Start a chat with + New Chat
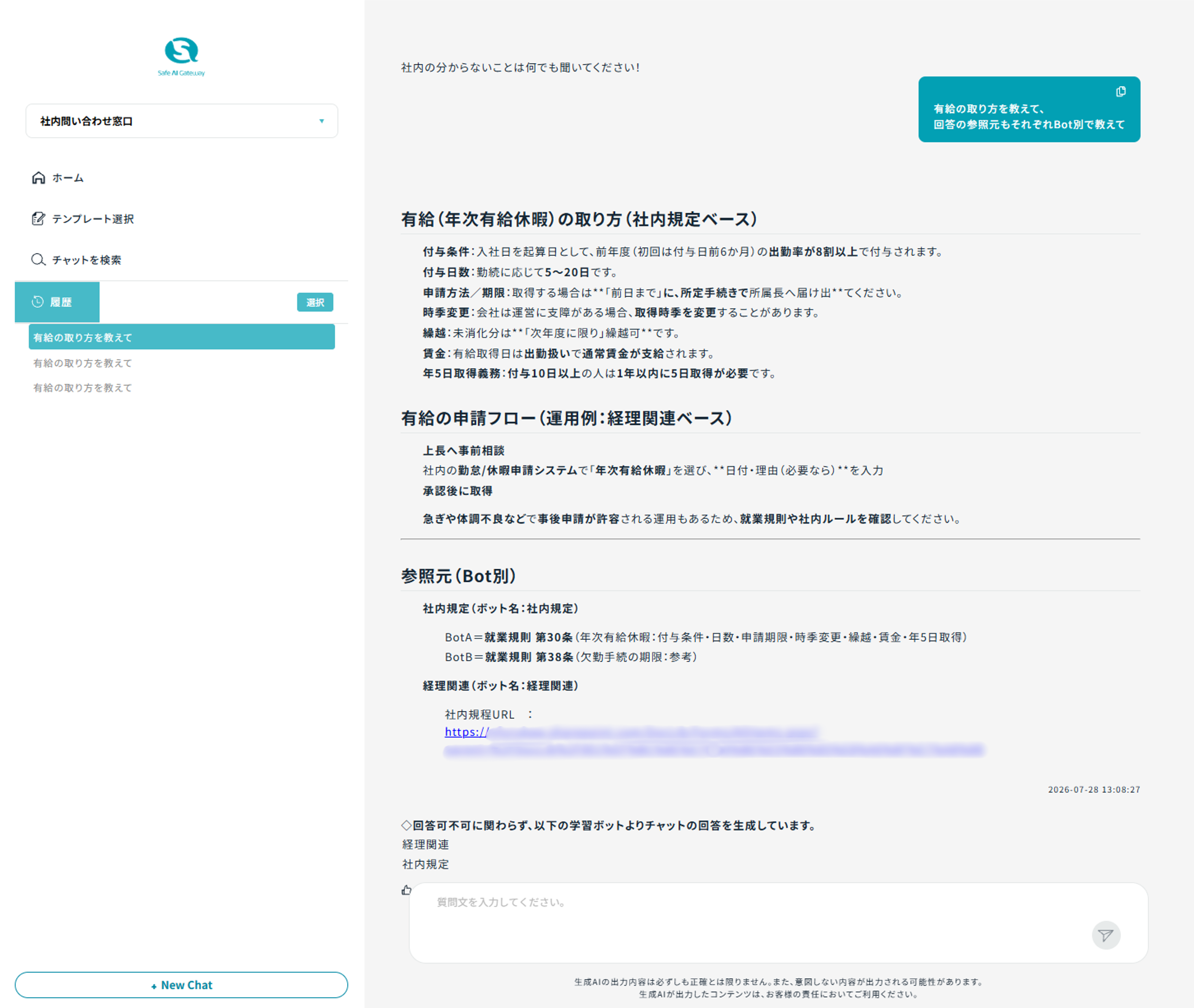The width and height of the screenshot is (1194, 1008). click(181, 985)
